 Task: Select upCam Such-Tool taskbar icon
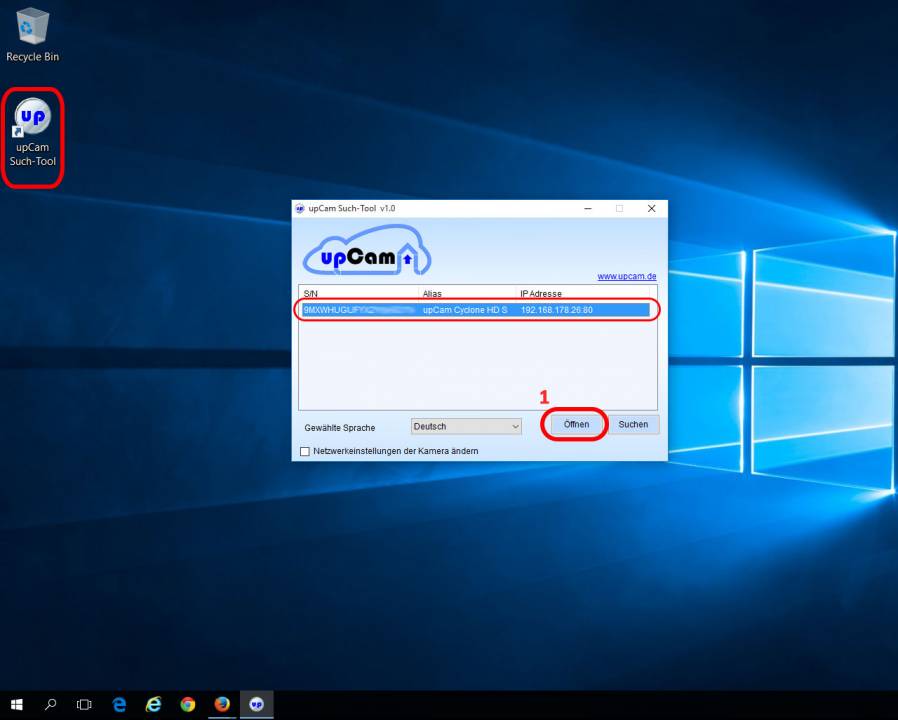click(x=257, y=705)
